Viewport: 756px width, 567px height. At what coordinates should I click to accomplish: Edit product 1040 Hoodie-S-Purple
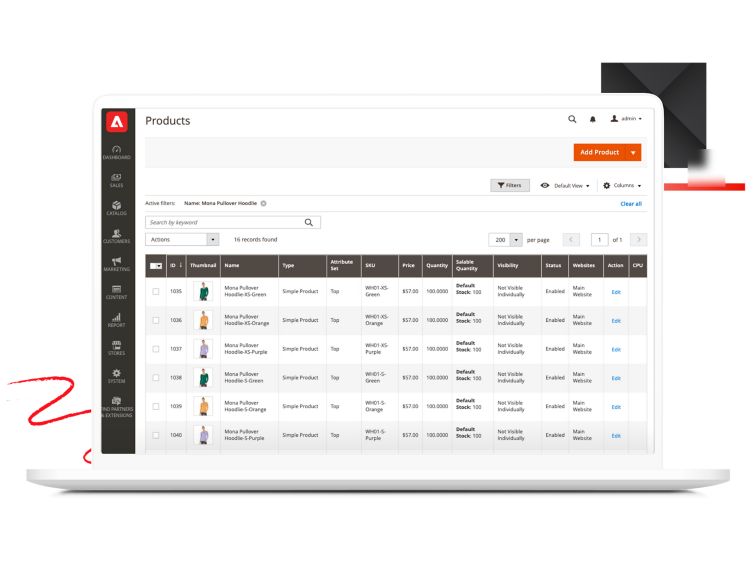[616, 436]
